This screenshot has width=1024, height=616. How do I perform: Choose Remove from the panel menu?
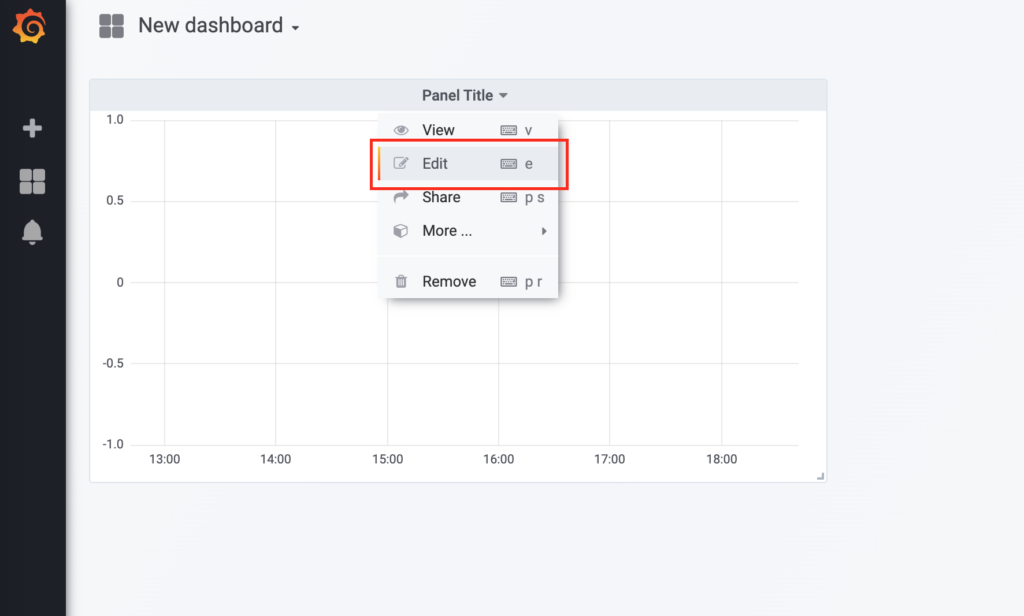[468, 282]
